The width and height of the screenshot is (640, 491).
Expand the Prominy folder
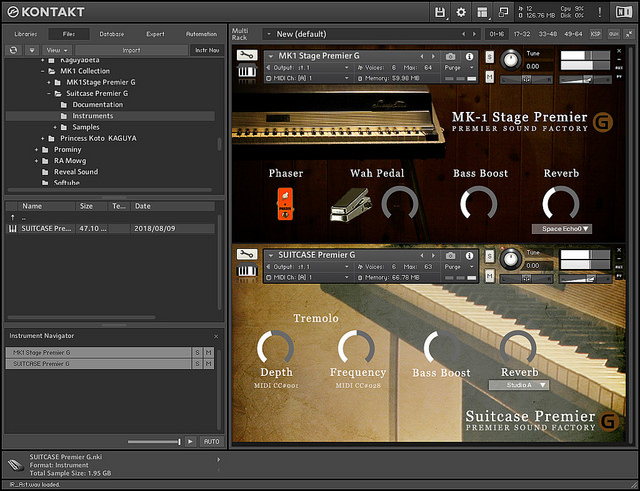point(36,150)
